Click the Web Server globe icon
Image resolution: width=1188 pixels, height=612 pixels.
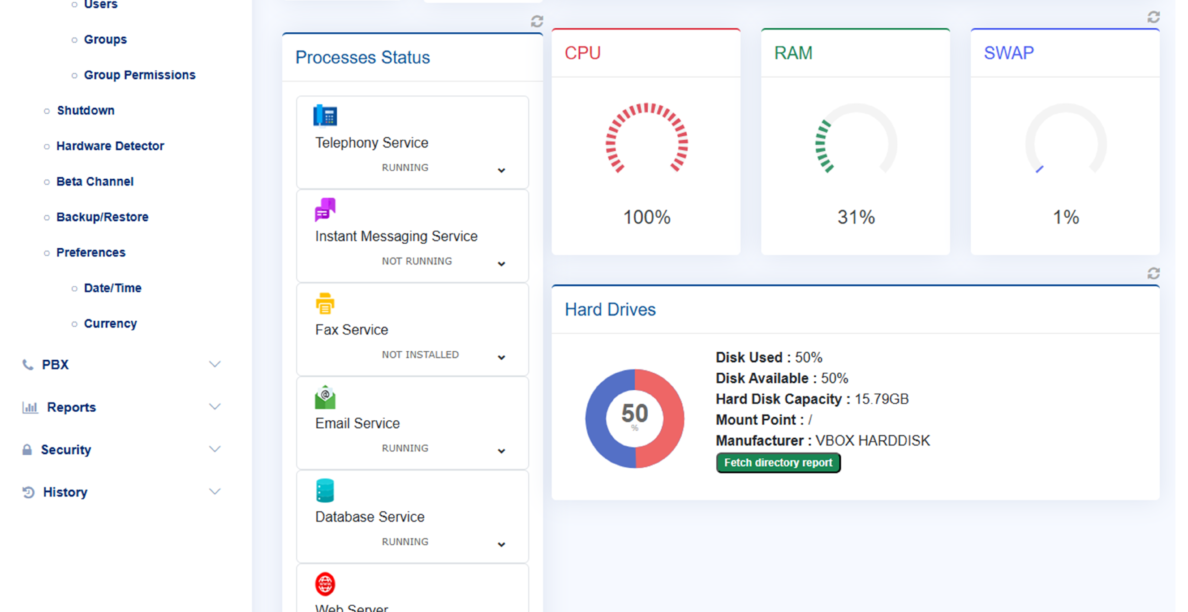coord(325,584)
